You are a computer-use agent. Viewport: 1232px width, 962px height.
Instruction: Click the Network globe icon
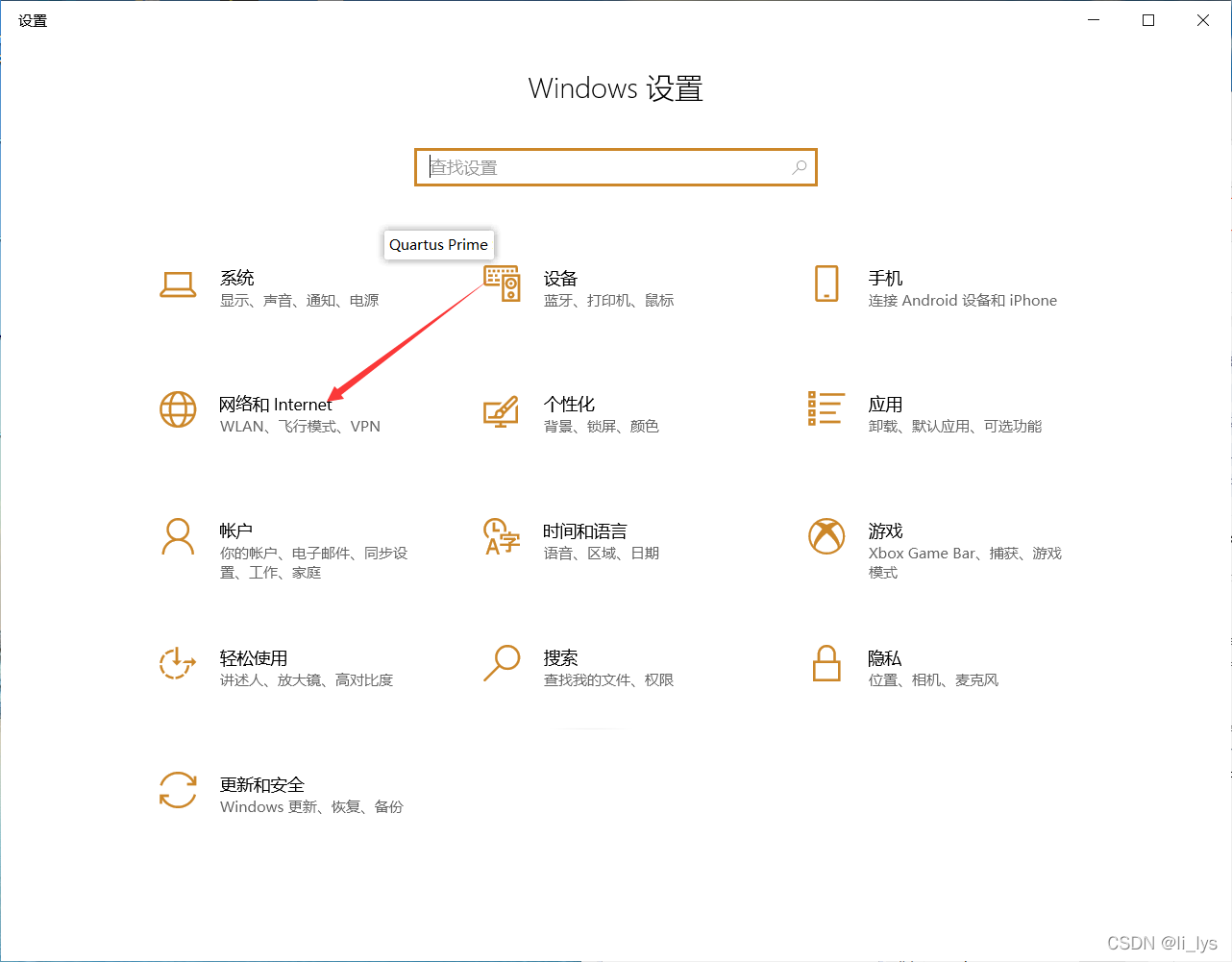click(178, 409)
